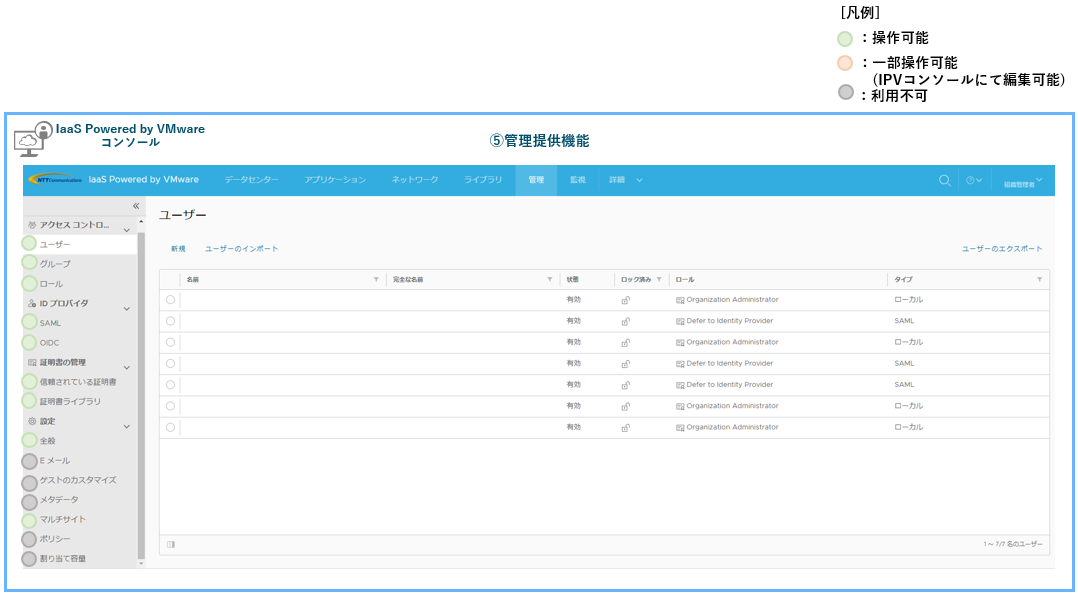Collapse the sidebar with double-chevron icon
The image size is (1078, 597).
[x=136, y=206]
